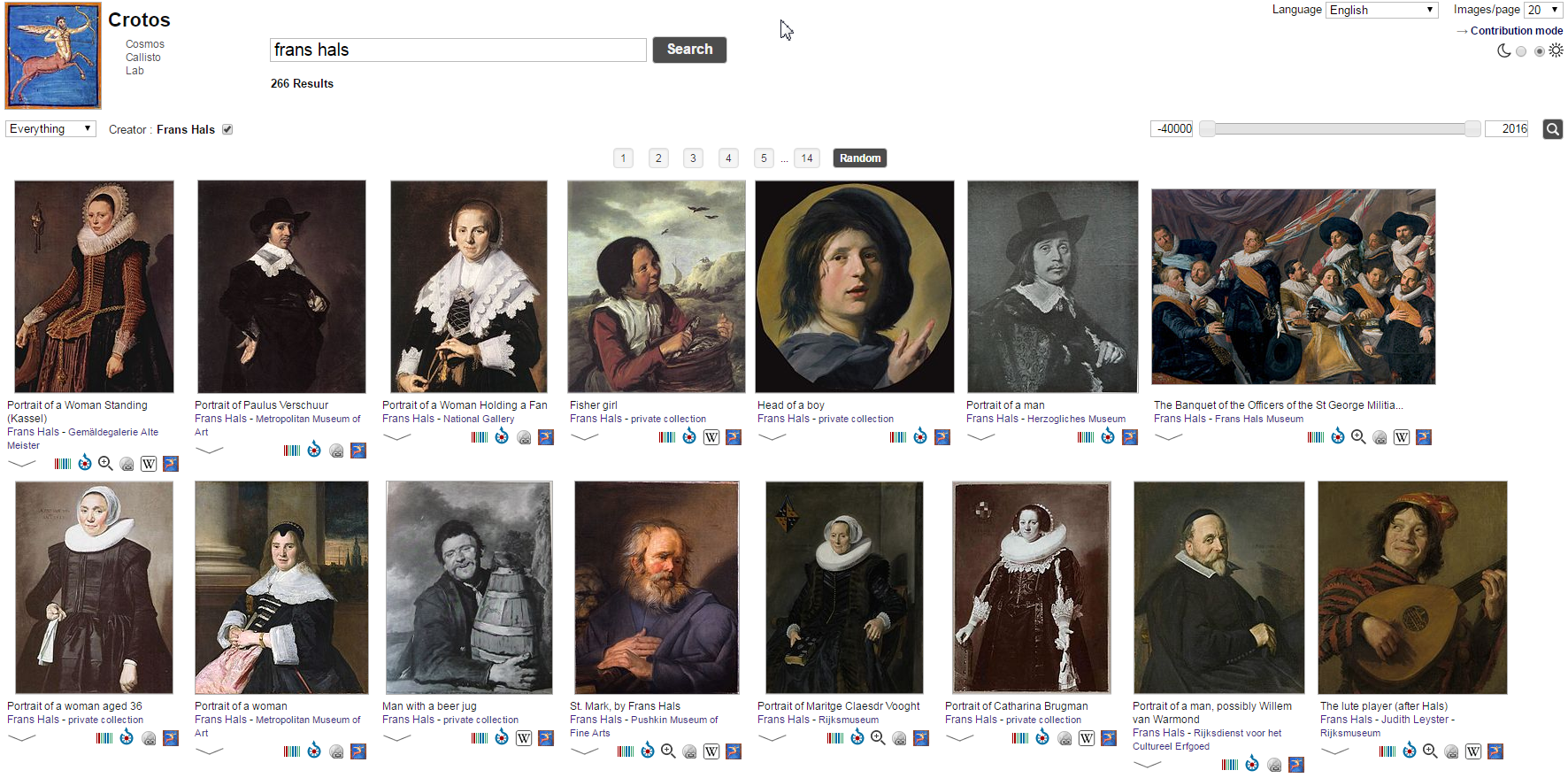Click gray round icon for Portrait of Paulus Verschuur

[336, 451]
